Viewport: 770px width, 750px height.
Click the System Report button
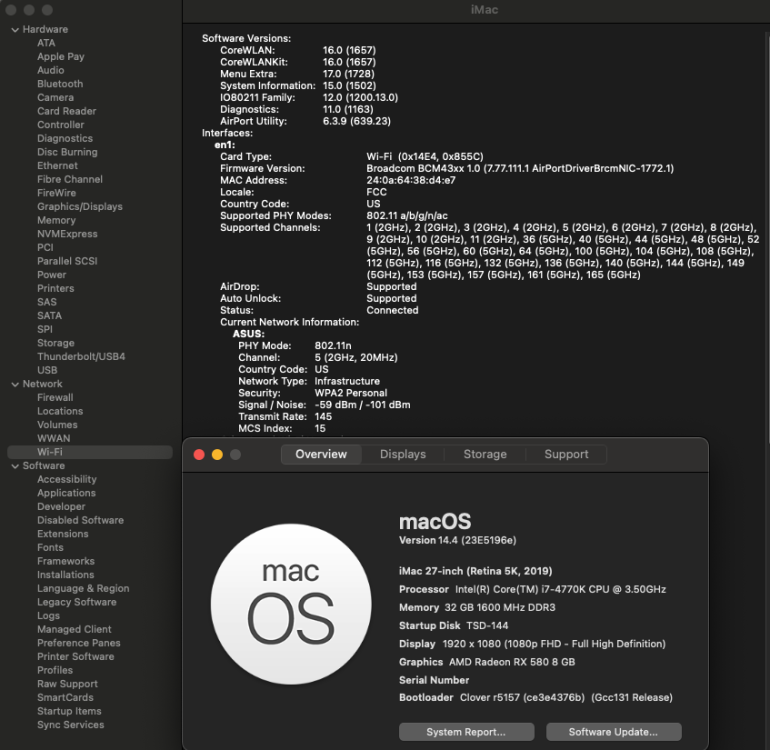pos(466,732)
